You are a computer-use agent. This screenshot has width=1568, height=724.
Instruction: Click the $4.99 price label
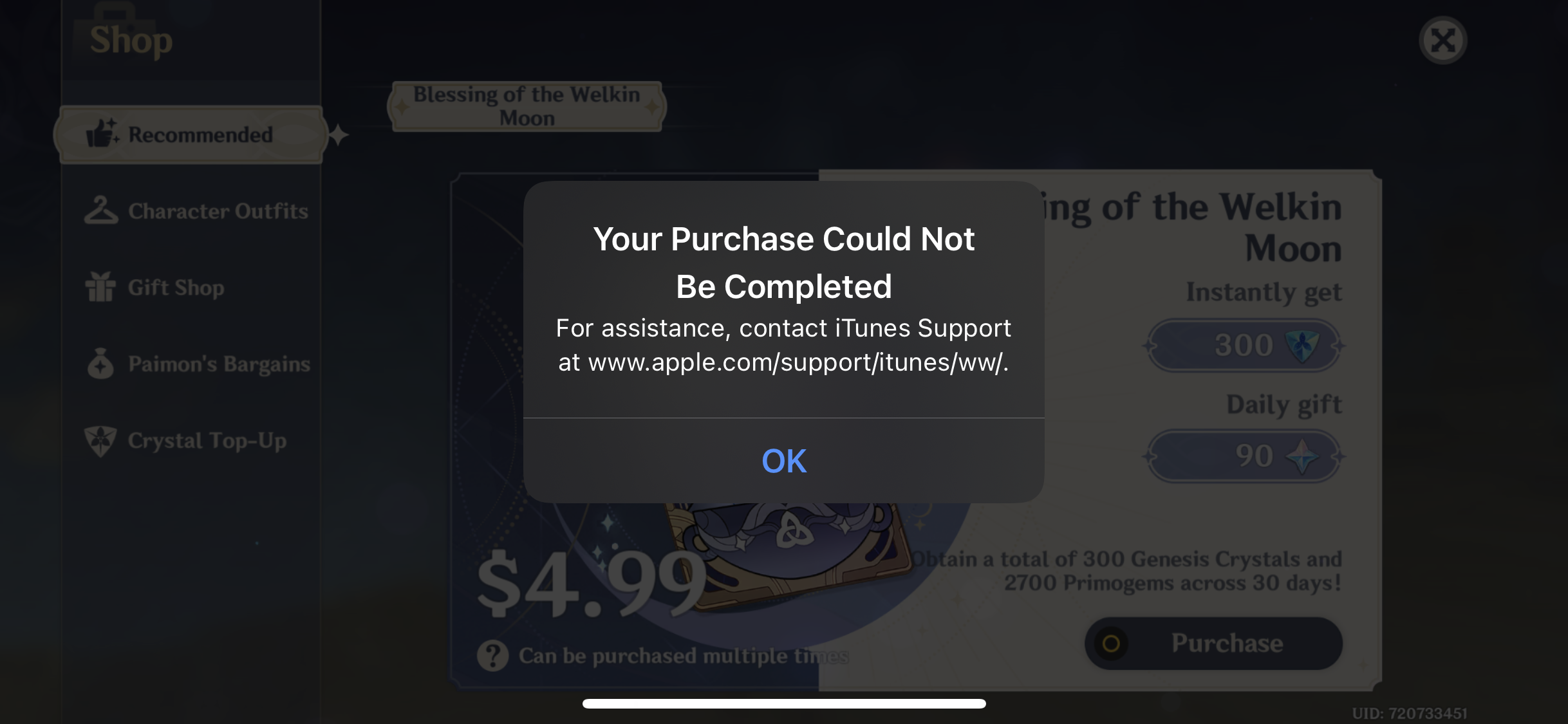[x=591, y=584]
